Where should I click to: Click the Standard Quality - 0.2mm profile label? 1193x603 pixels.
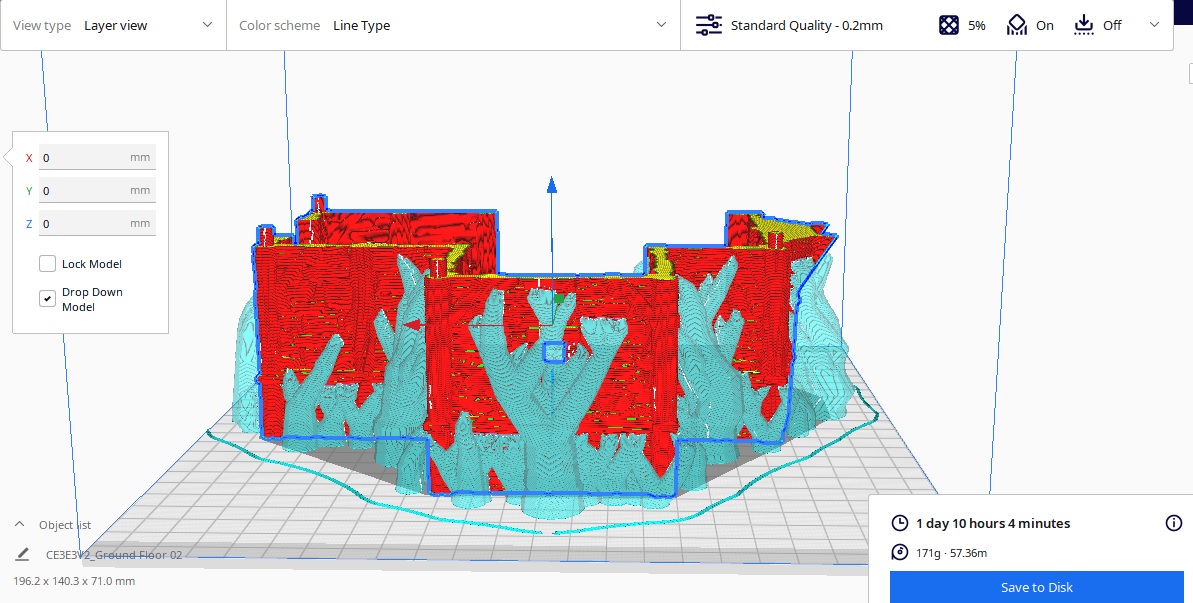pos(806,25)
